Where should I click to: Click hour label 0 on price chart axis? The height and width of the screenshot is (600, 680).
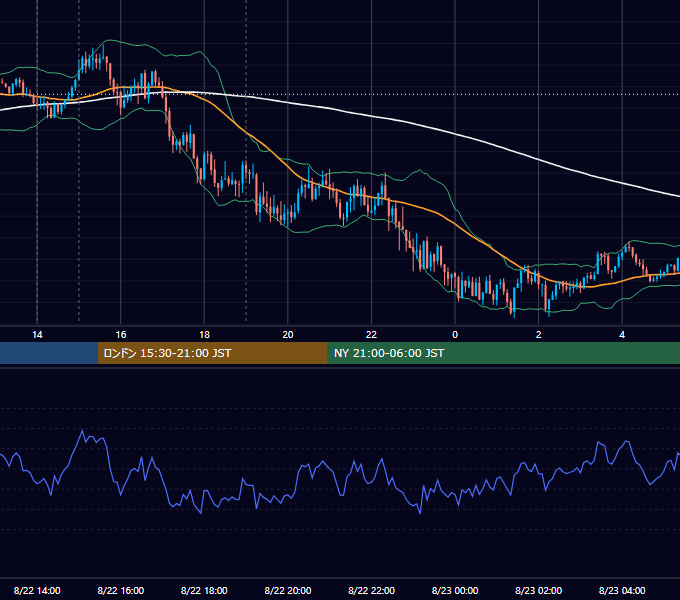coord(455,335)
